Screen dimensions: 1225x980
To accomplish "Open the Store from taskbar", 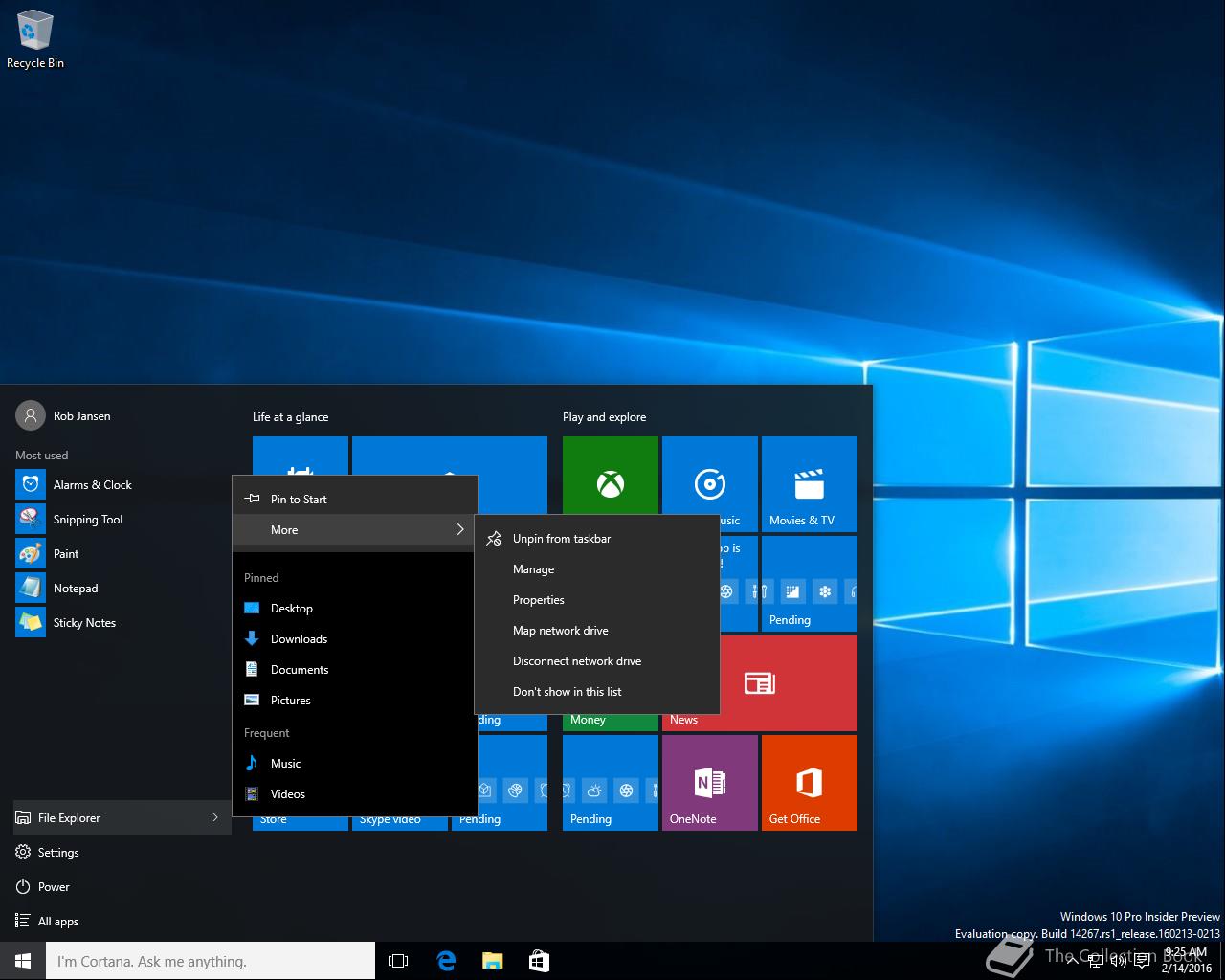I will pos(539,961).
